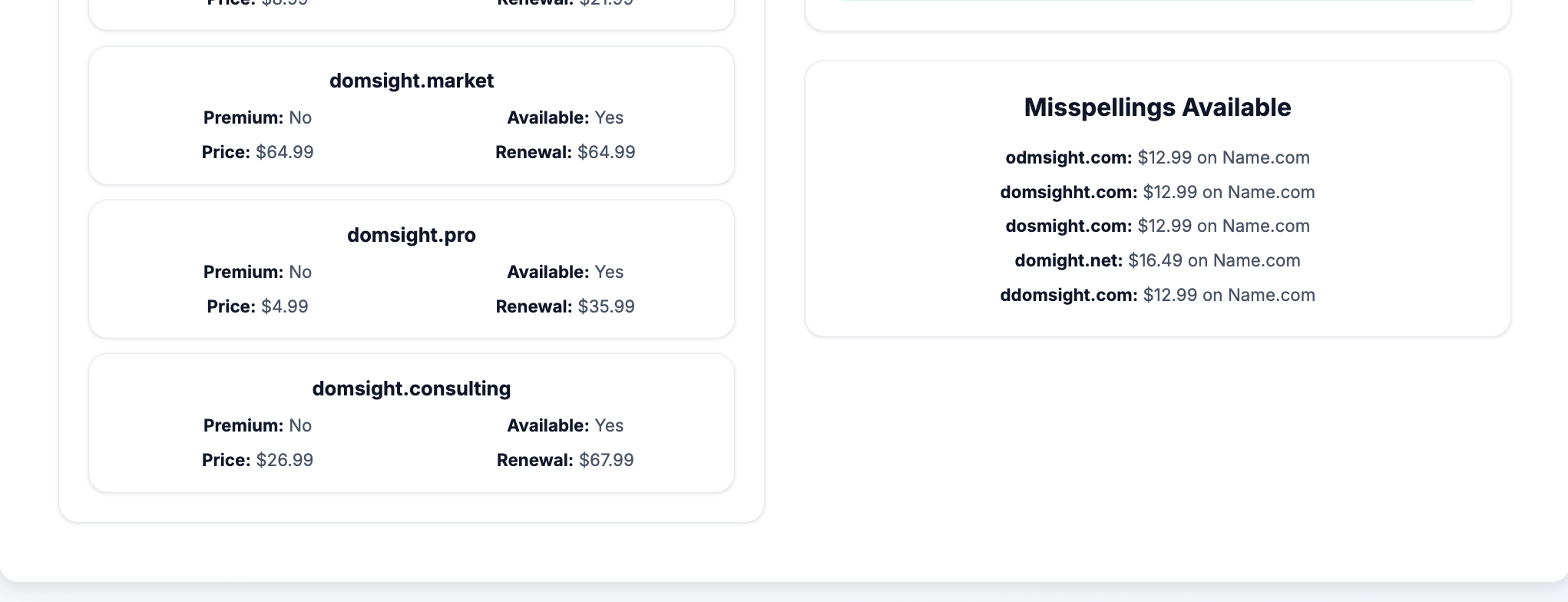Click the Misspellings Available heading
The width and height of the screenshot is (1568, 602).
pos(1158,107)
